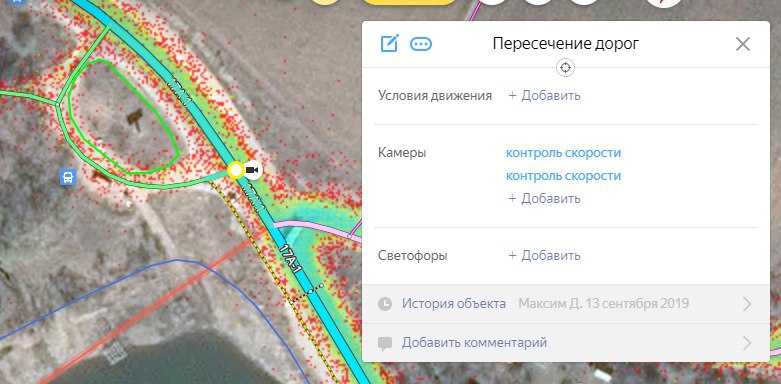Close the Пересечение дорог panel
781x384 pixels.
click(x=743, y=44)
